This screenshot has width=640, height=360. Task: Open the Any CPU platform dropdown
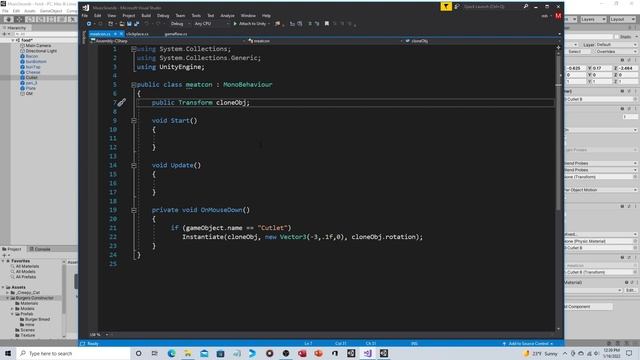click(x=211, y=24)
